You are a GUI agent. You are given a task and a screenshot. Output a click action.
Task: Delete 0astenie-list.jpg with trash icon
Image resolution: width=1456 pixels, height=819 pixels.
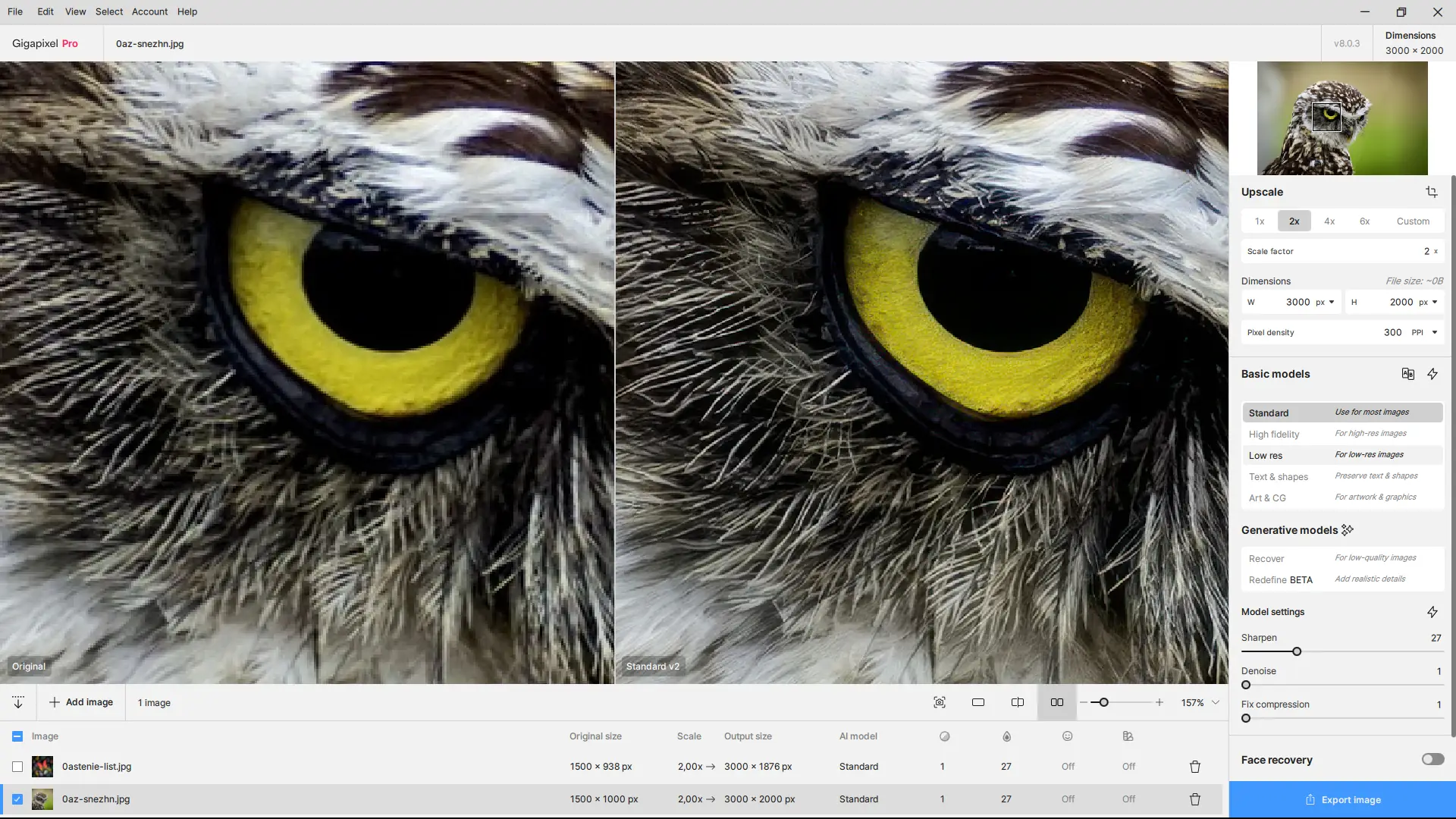pyautogui.click(x=1195, y=767)
